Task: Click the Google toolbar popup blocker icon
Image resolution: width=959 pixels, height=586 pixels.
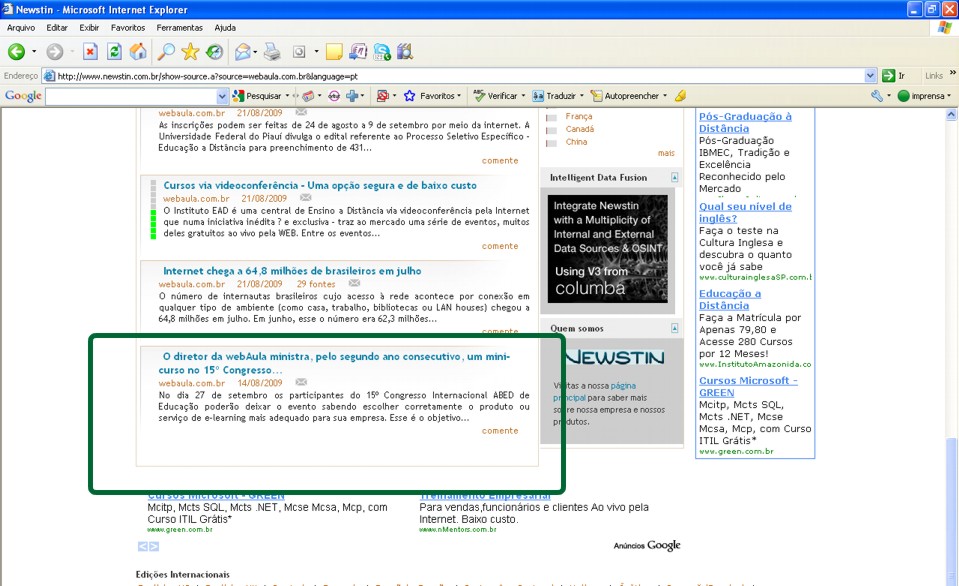Action: pos(383,96)
